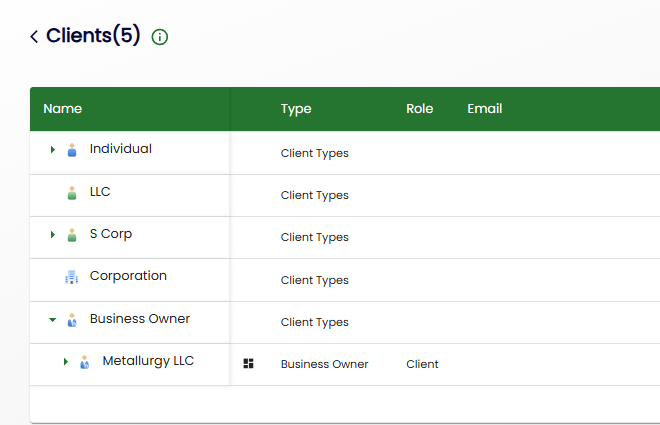Sort by the Type column header
Screen dimensions: 660x425
pos(296,109)
